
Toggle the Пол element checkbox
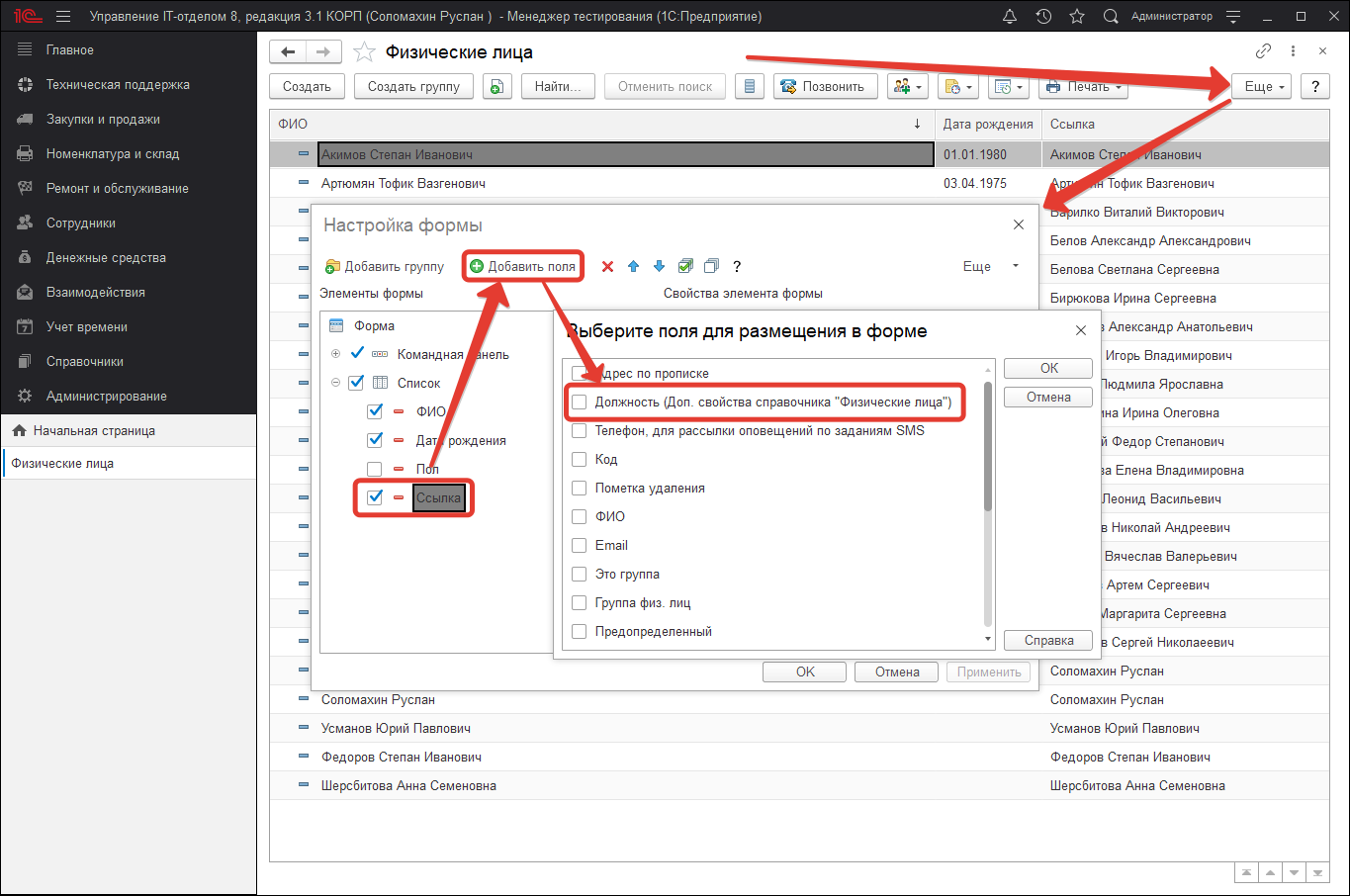[374, 469]
